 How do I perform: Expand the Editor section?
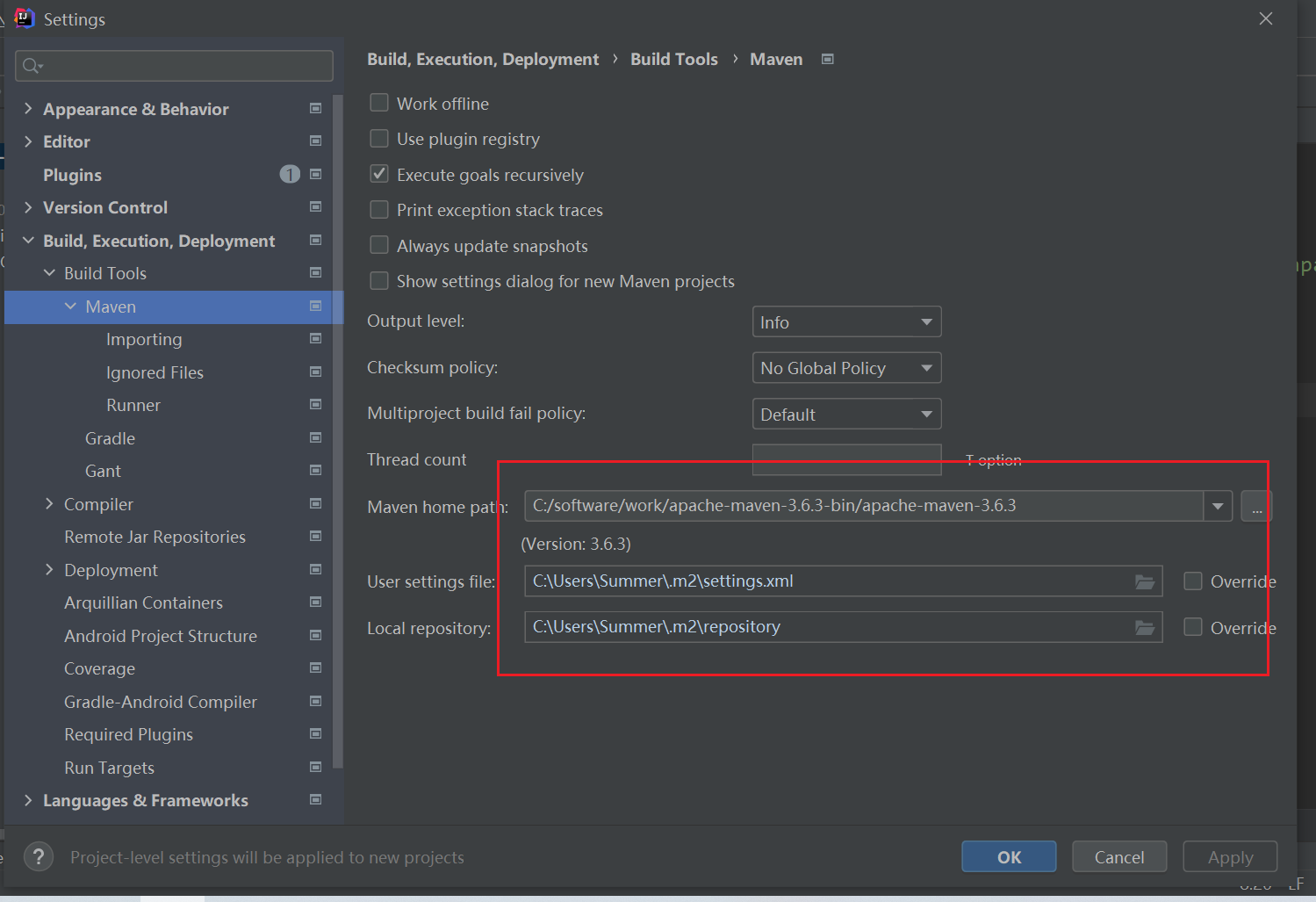pos(28,141)
